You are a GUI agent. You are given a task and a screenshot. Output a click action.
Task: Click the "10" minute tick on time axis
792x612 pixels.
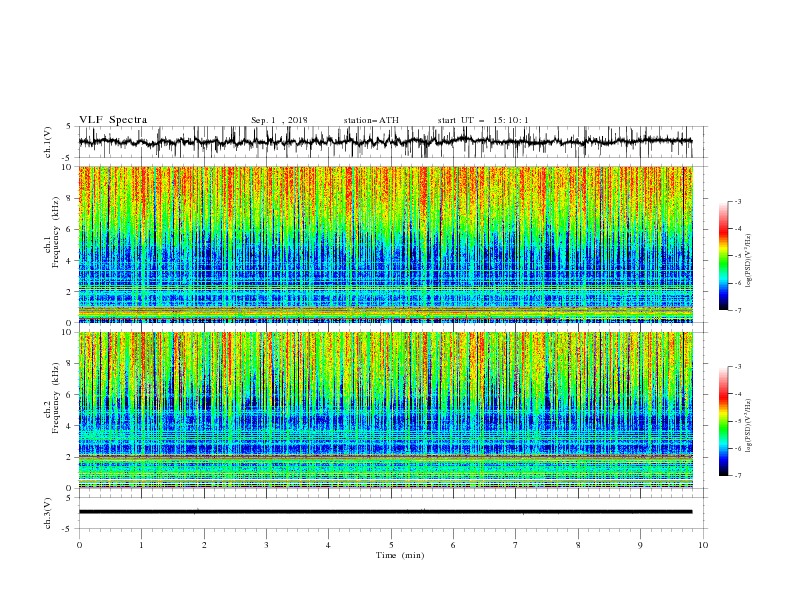point(703,545)
